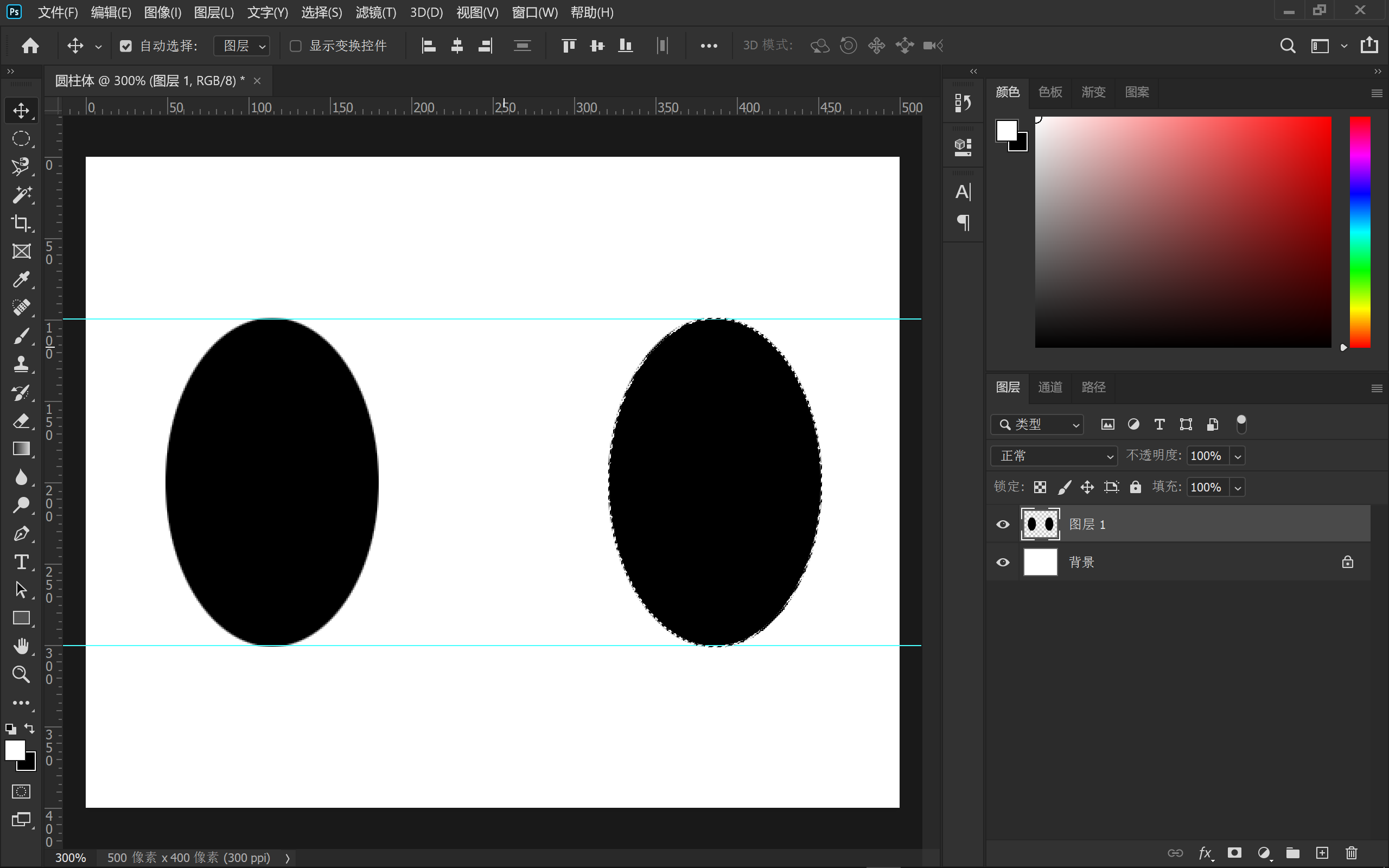
Task: Switch to the 色板 tab
Action: [x=1050, y=92]
